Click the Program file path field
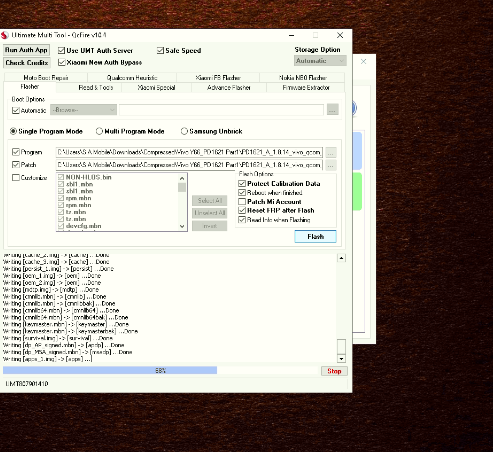493x452 pixels. click(x=189, y=152)
